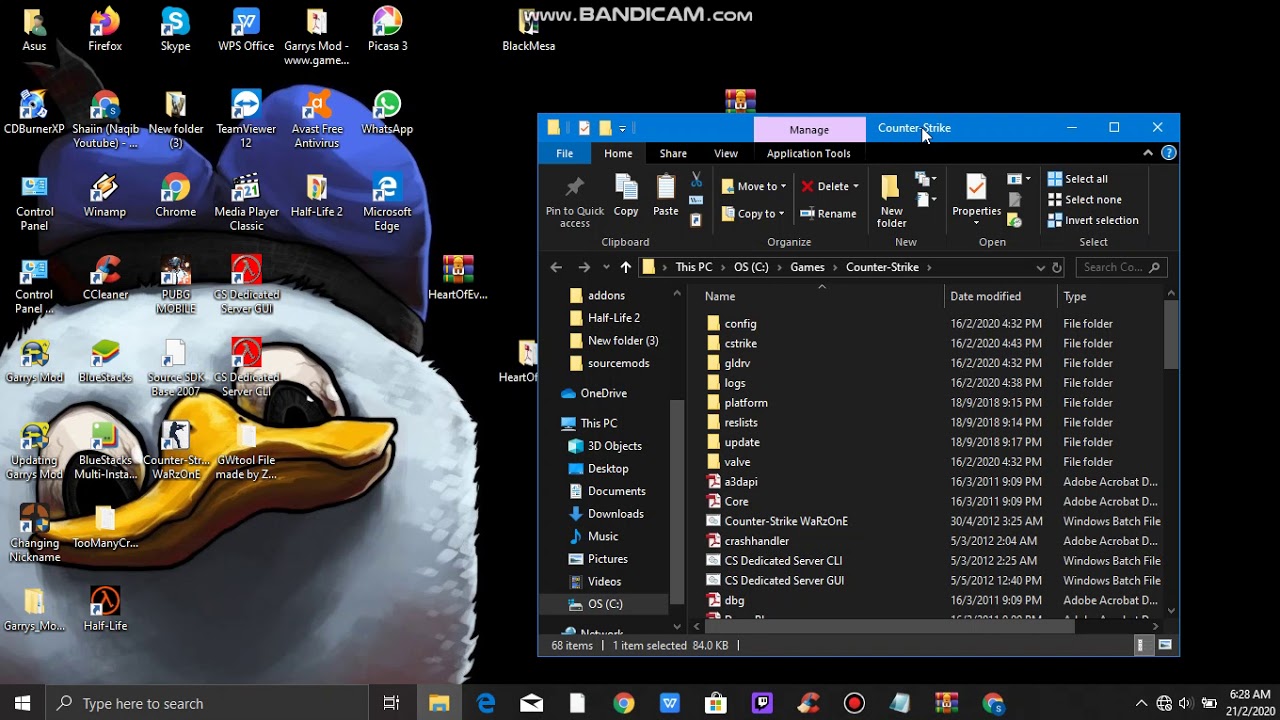Image resolution: width=1280 pixels, height=720 pixels.
Task: Open the New item dropdown
Action: click(926, 180)
